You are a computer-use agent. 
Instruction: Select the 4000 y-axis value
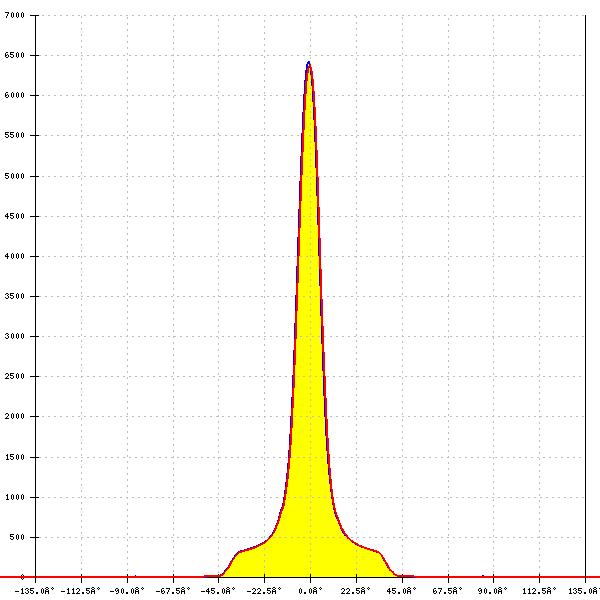click(x=15, y=256)
